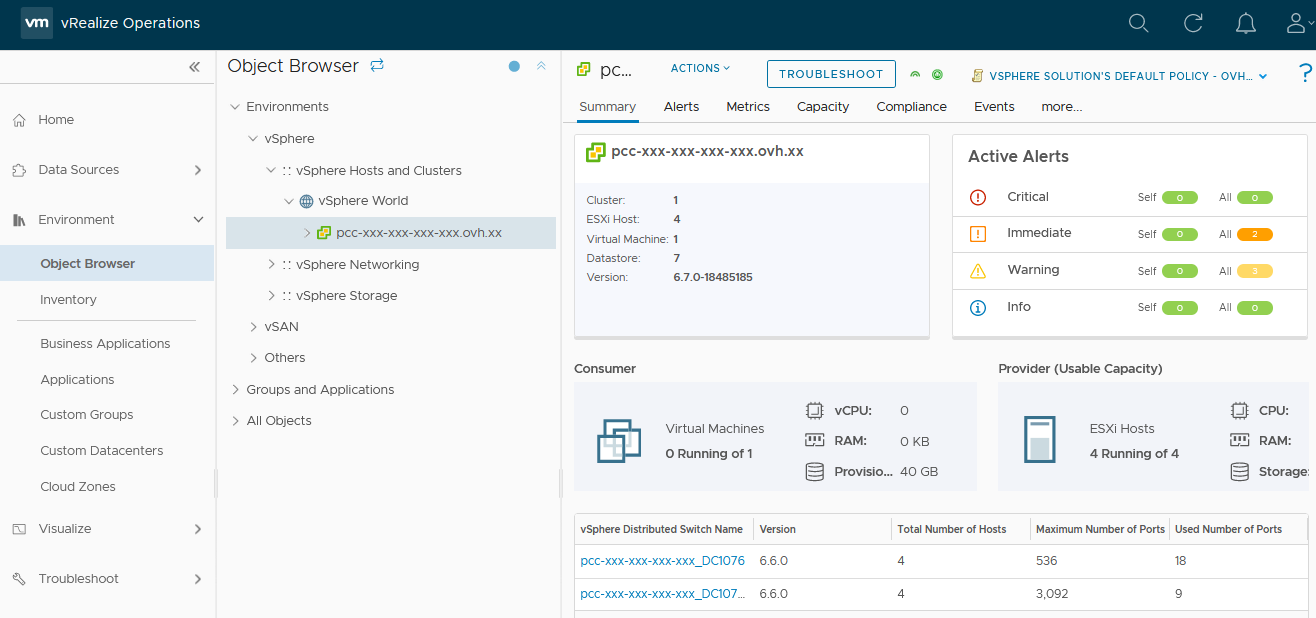Click the refresh icon in top bar

pos(1192,23)
